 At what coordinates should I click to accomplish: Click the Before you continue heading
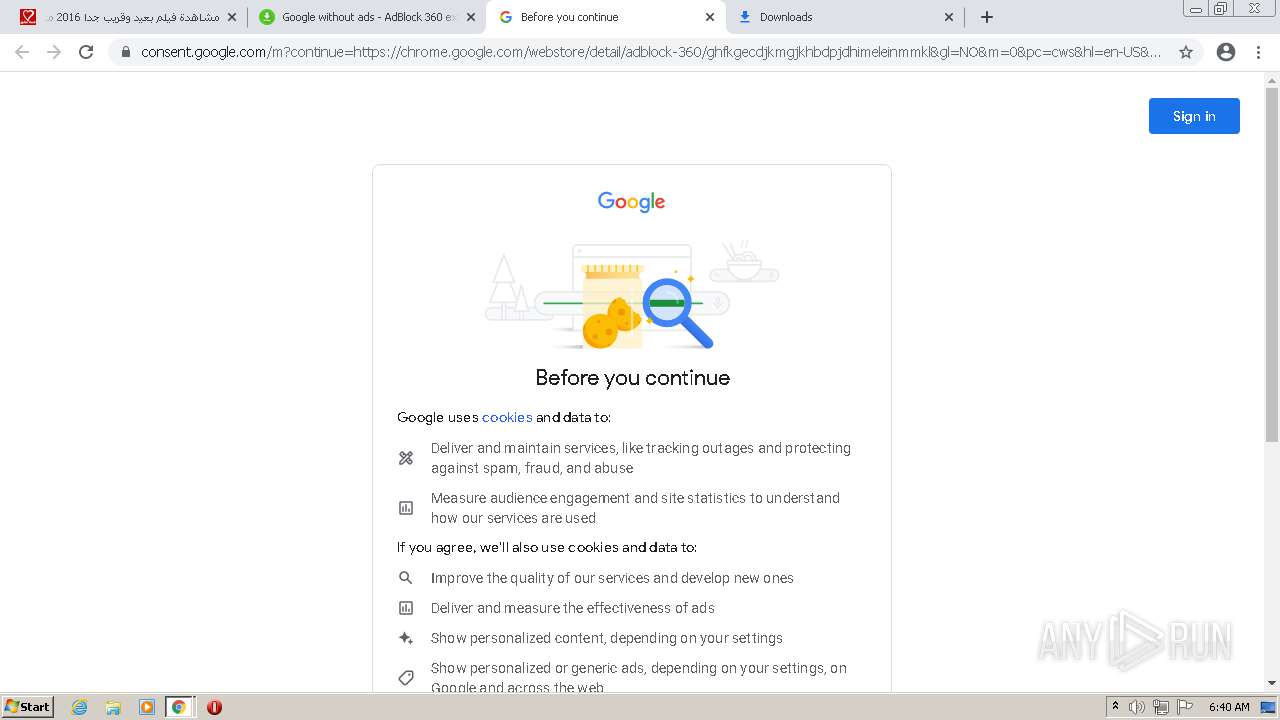coord(632,378)
